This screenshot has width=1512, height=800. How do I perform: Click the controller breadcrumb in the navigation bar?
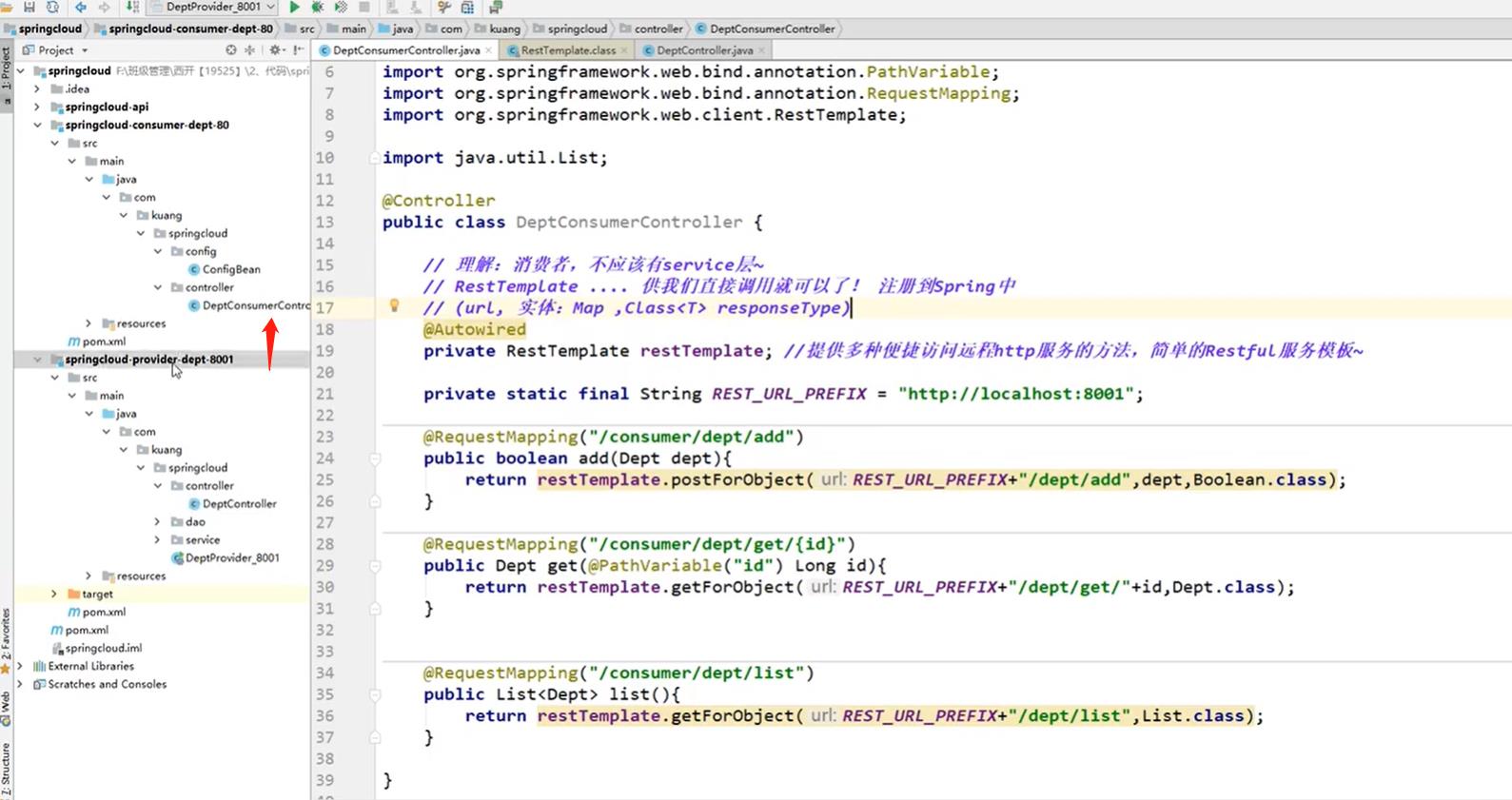point(650,29)
